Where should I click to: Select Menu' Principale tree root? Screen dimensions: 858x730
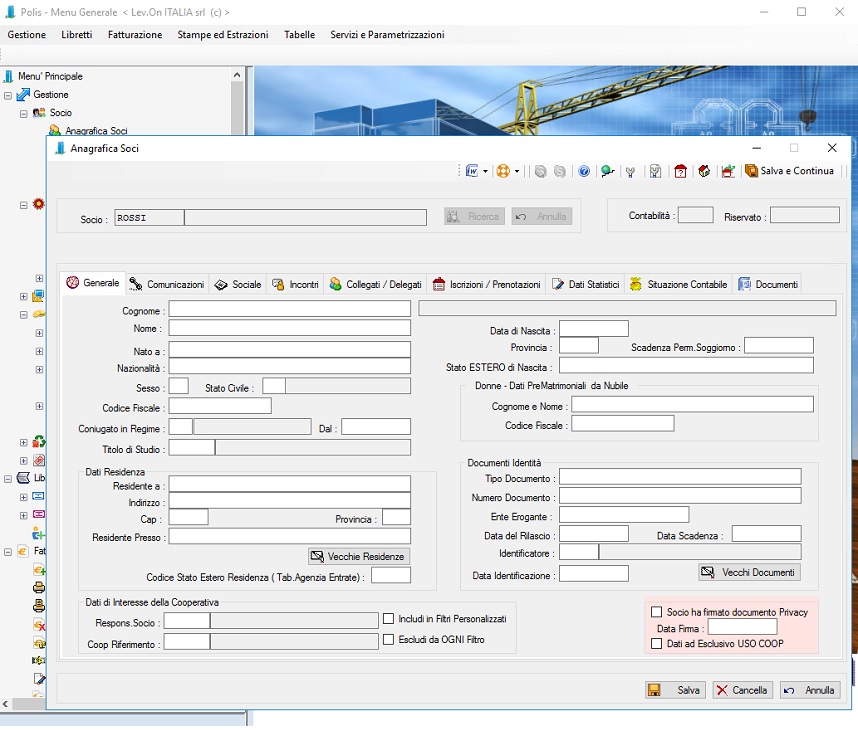click(x=50, y=76)
